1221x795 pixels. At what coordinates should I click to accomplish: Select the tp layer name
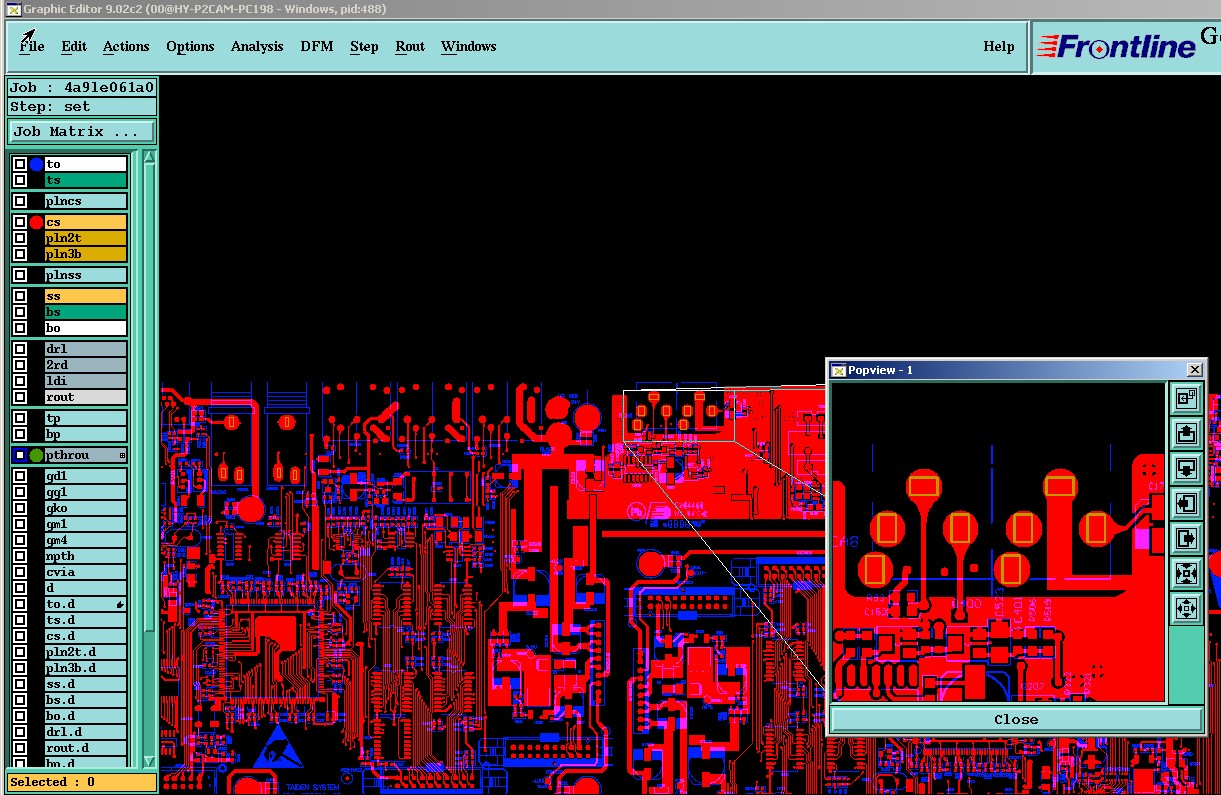coord(86,418)
